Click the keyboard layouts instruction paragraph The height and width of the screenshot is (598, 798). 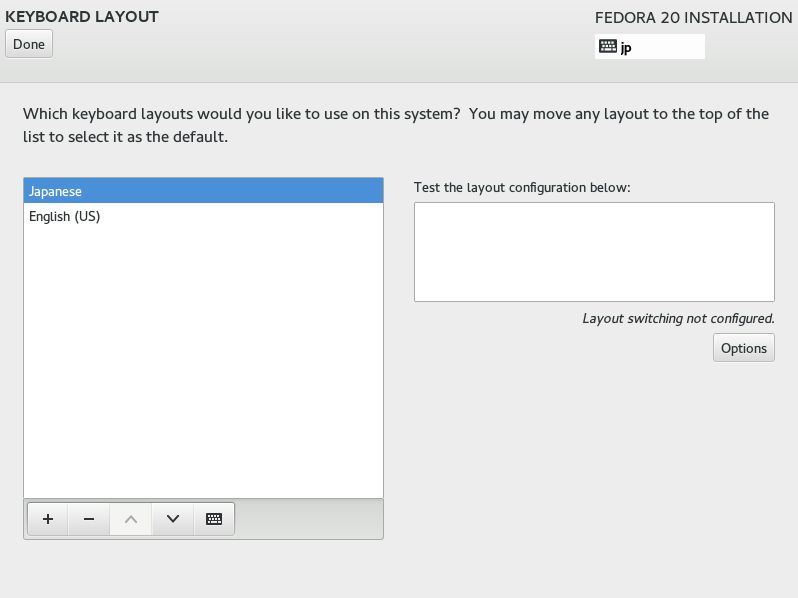pyautogui.click(x=396, y=125)
